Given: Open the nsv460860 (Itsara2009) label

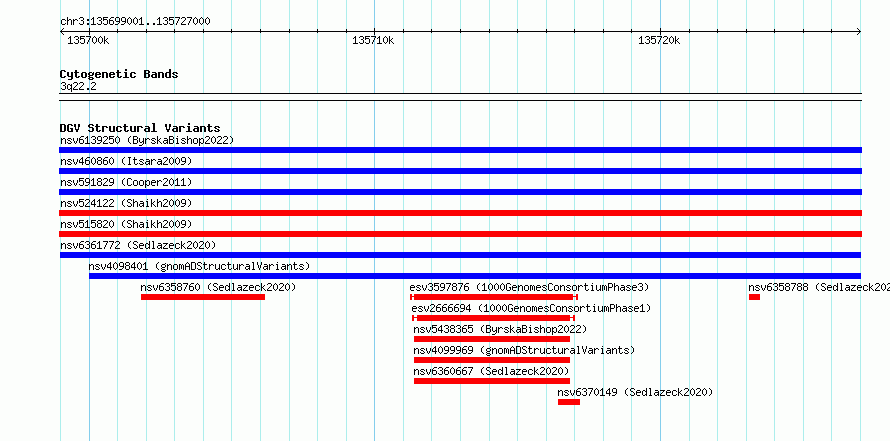Looking at the screenshot, I should 126,161.
